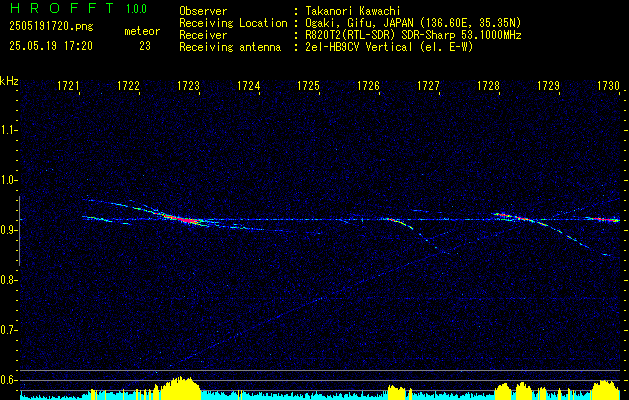The height and width of the screenshot is (400, 629).
Task: Click frequency axis label 0.8
Action: pos(9,280)
